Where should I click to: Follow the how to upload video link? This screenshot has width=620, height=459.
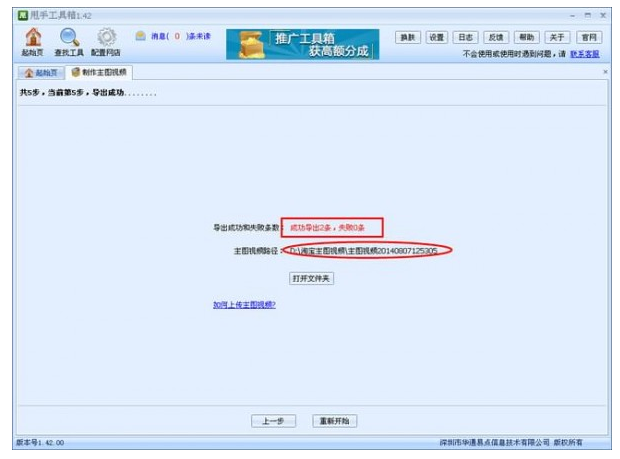(244, 304)
